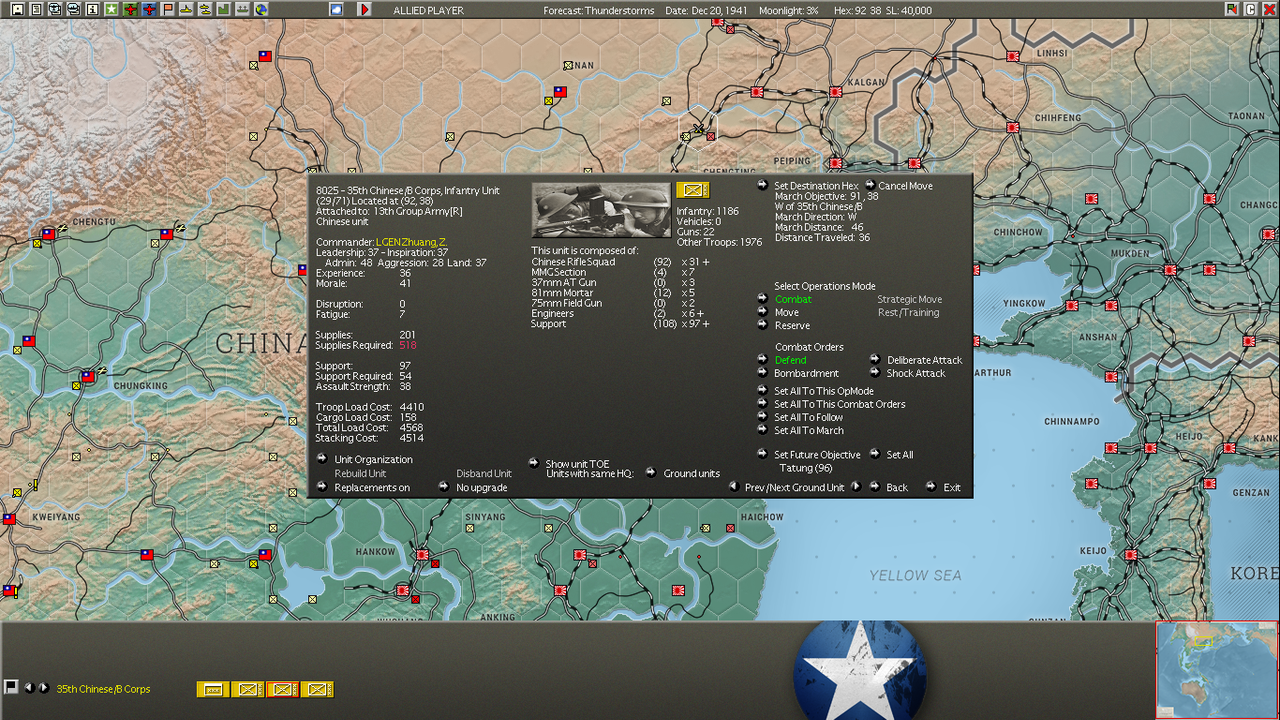Click the Disband Unit text
This screenshot has width=1280, height=720.
(x=484, y=474)
